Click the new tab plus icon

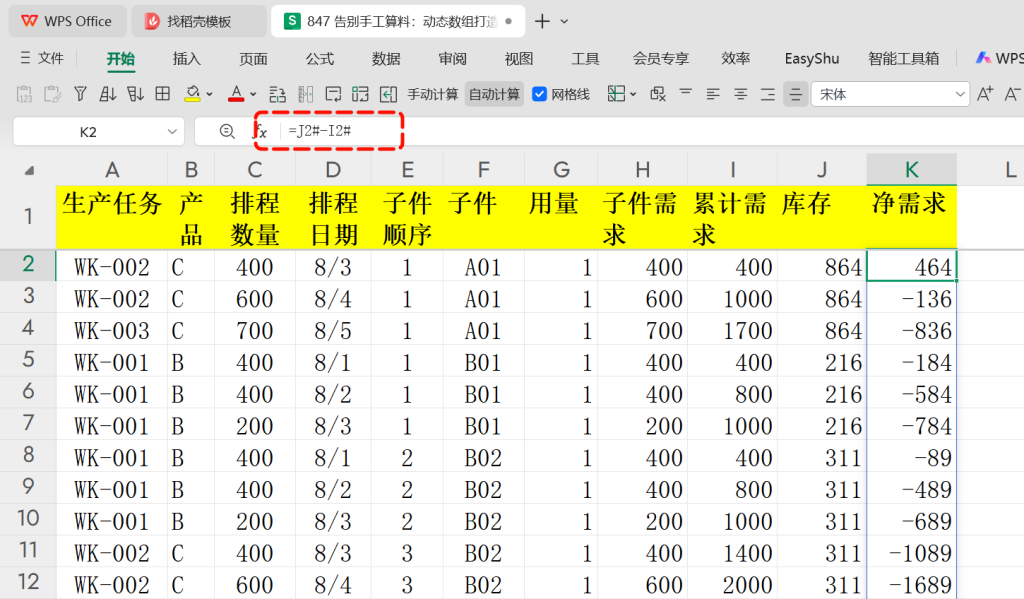pos(542,22)
